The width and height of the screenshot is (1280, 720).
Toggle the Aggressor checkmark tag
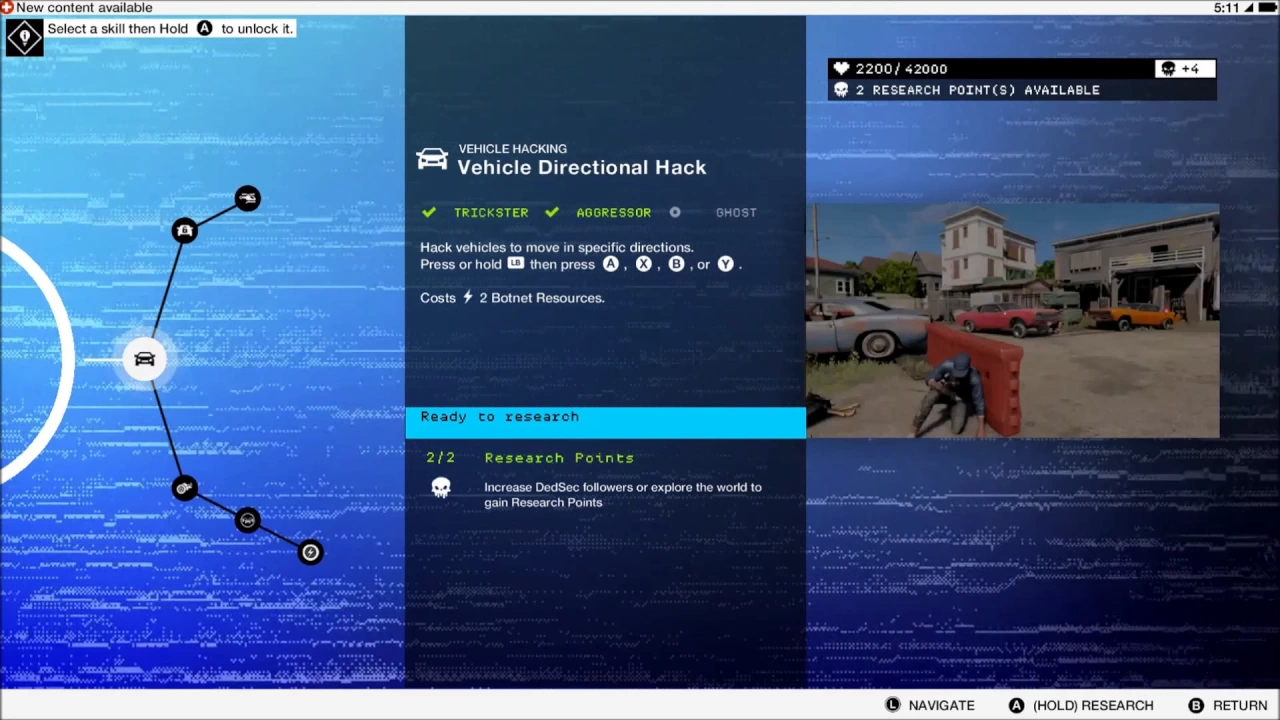598,212
